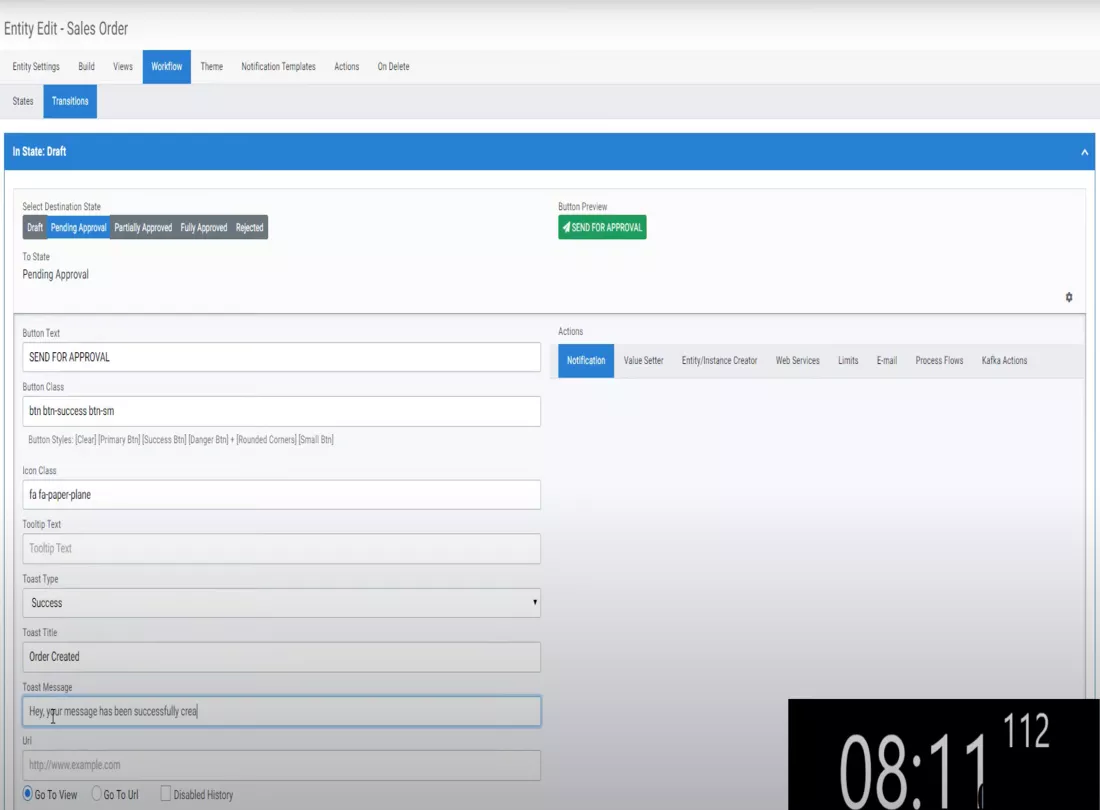This screenshot has width=1100, height=810.
Task: Click the SEND FOR APPROVAL preview button
Action: [602, 227]
